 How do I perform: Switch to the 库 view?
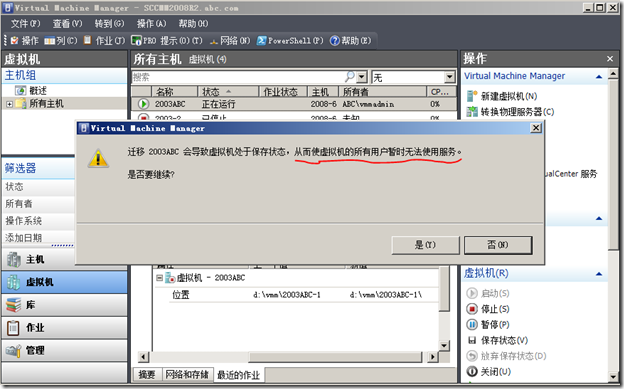(64, 305)
